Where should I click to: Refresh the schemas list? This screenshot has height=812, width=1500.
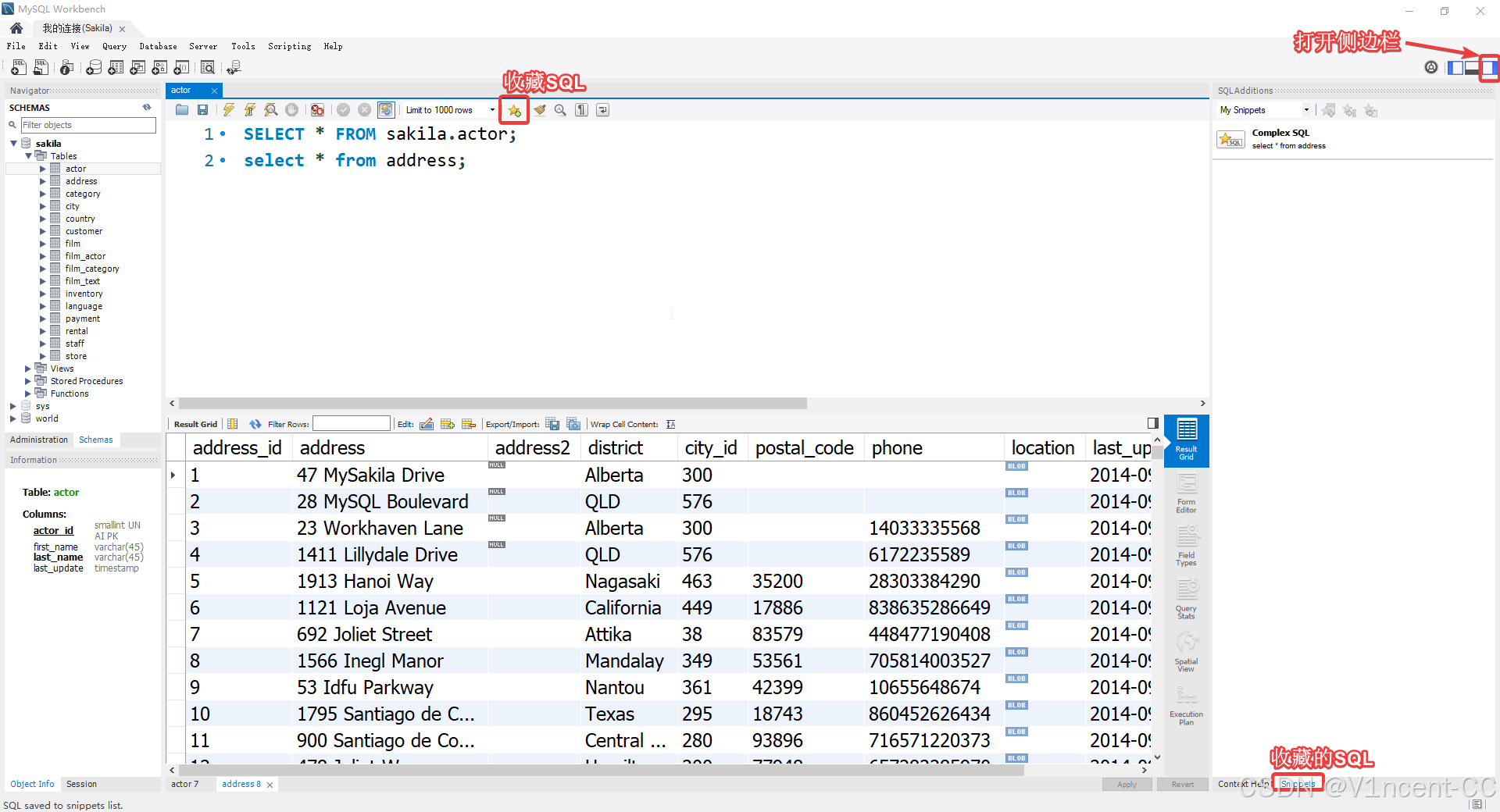pos(147,108)
